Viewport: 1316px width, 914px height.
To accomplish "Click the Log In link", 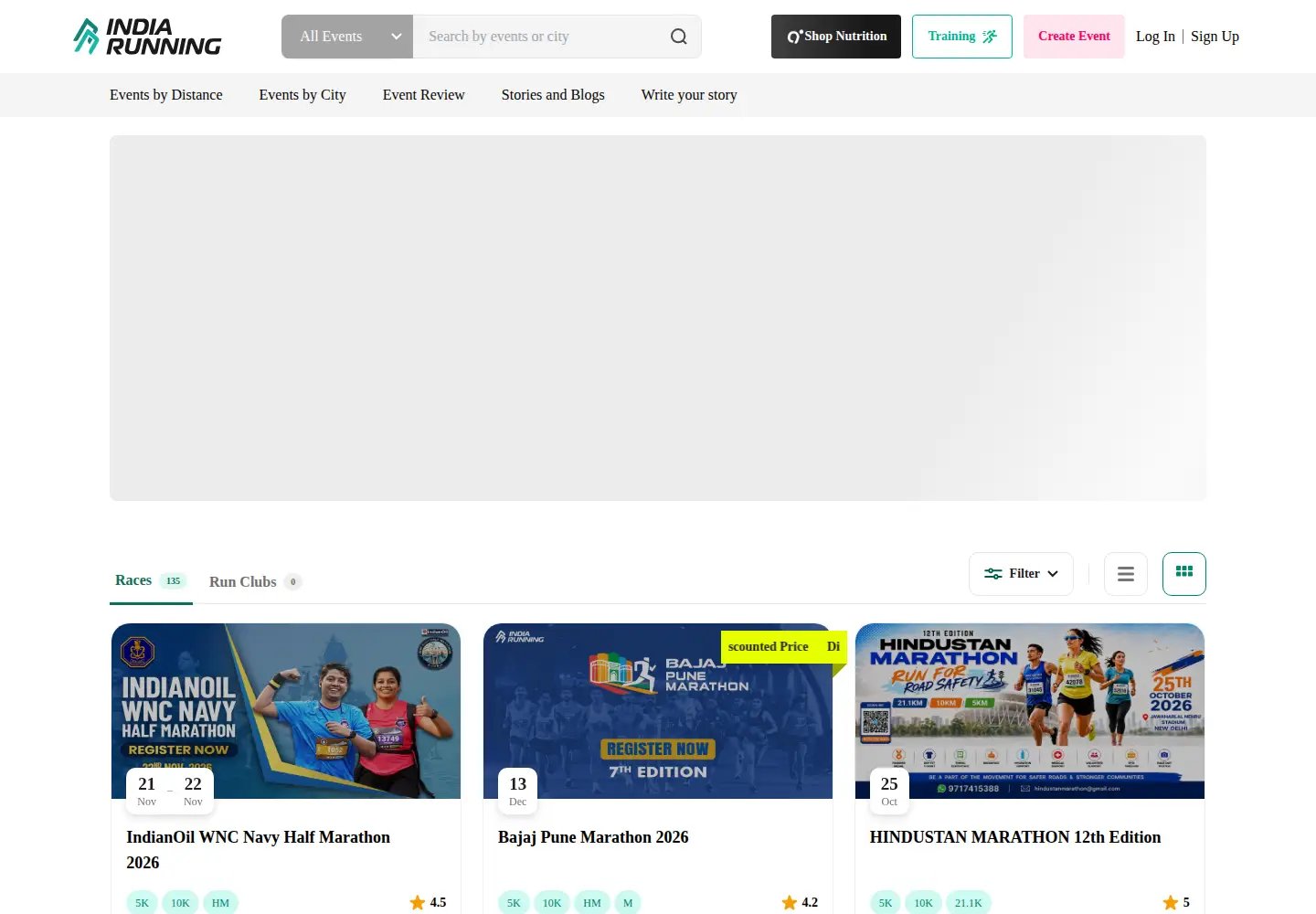I will click(x=1155, y=37).
